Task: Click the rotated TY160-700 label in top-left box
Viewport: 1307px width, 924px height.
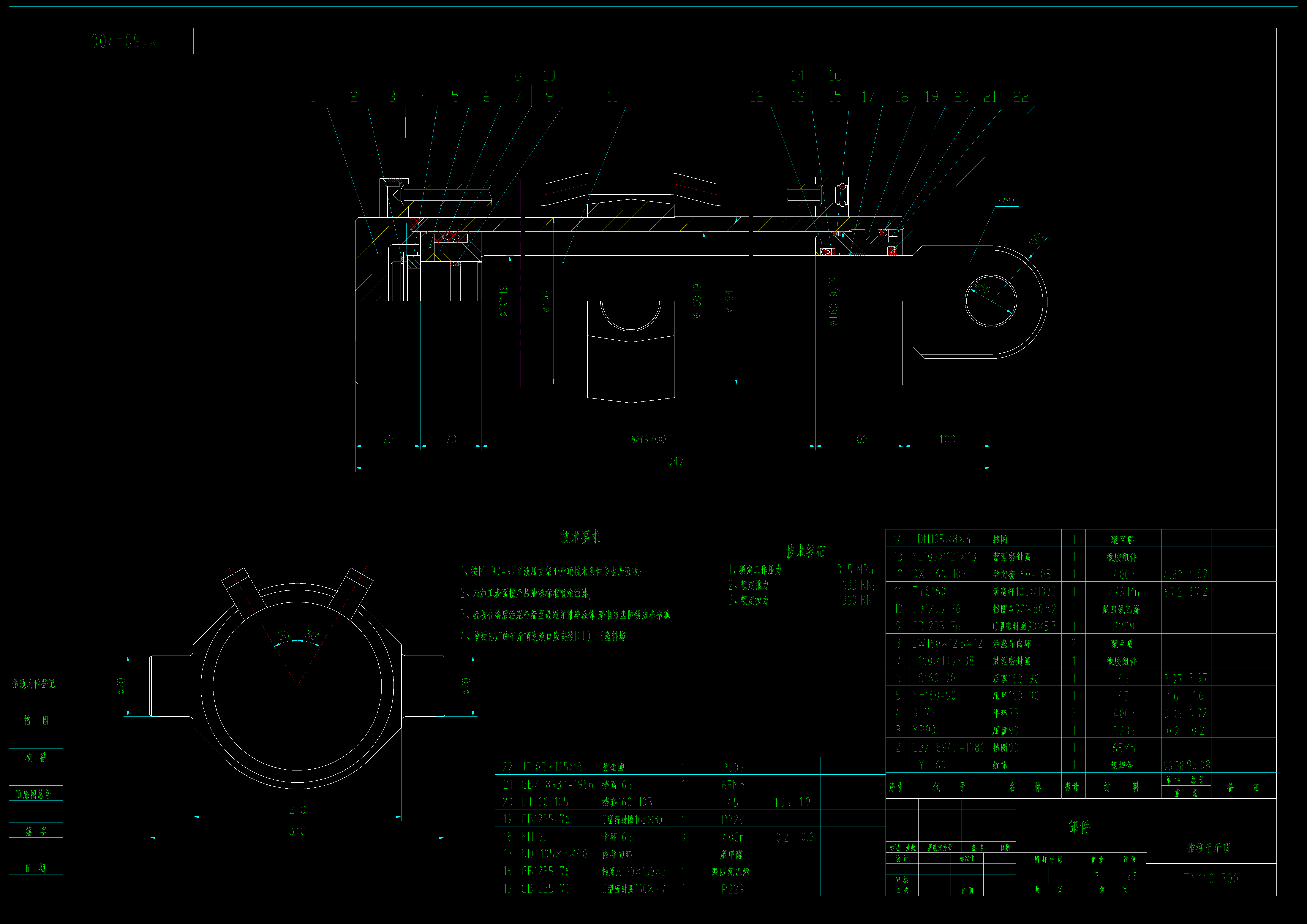Action: [129, 41]
